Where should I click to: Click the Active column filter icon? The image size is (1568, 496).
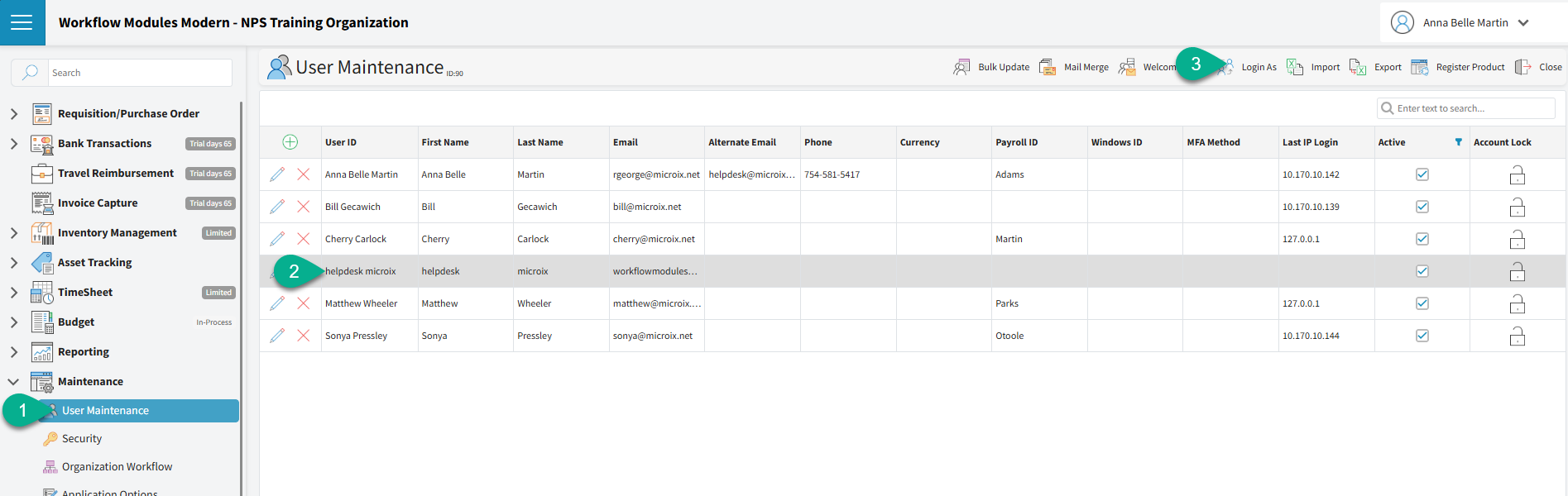[x=1458, y=142]
